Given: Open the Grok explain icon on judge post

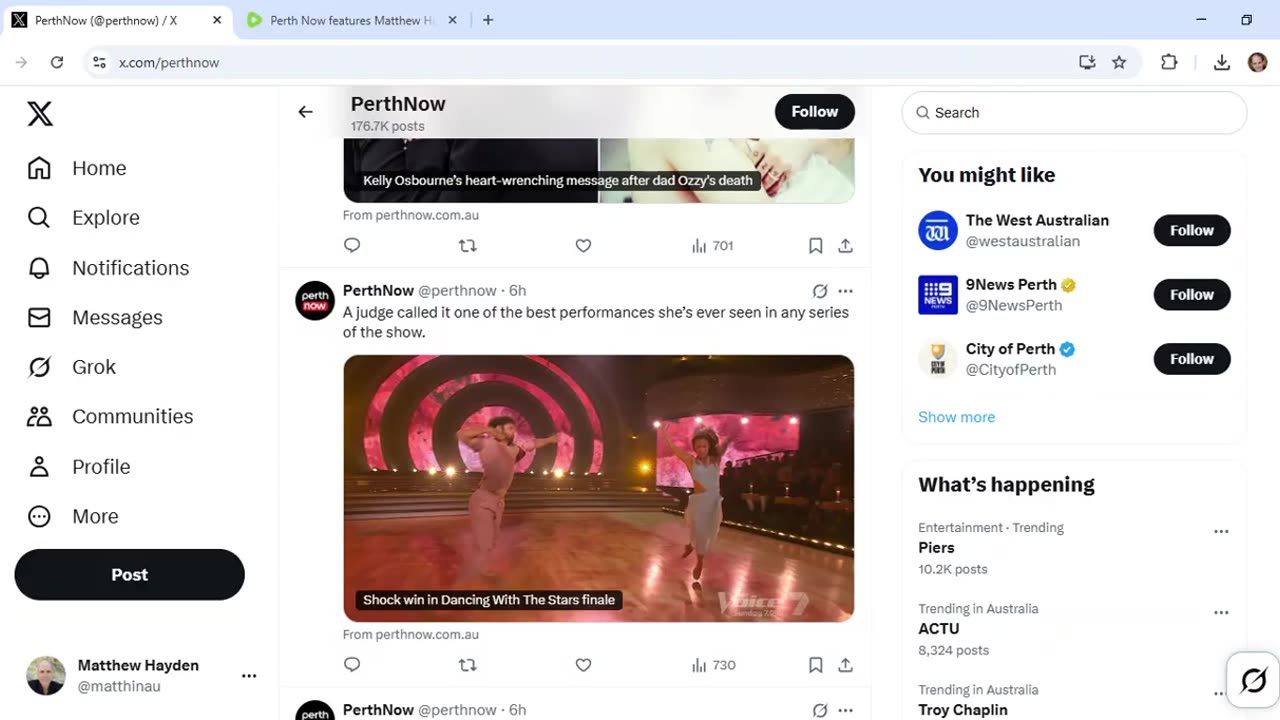Looking at the screenshot, I should tap(820, 291).
